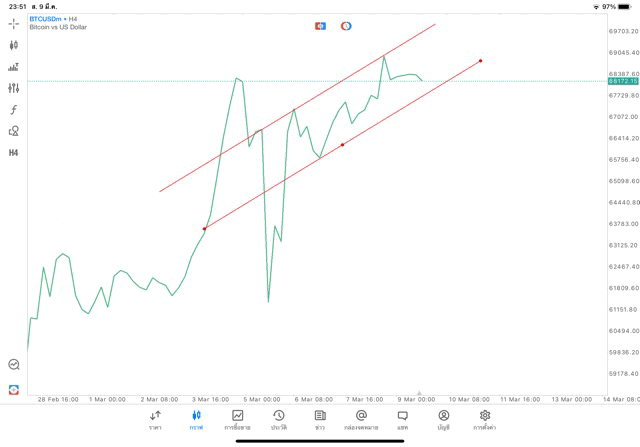
Task: Open the ประวัติ history tab
Action: (x=279, y=419)
